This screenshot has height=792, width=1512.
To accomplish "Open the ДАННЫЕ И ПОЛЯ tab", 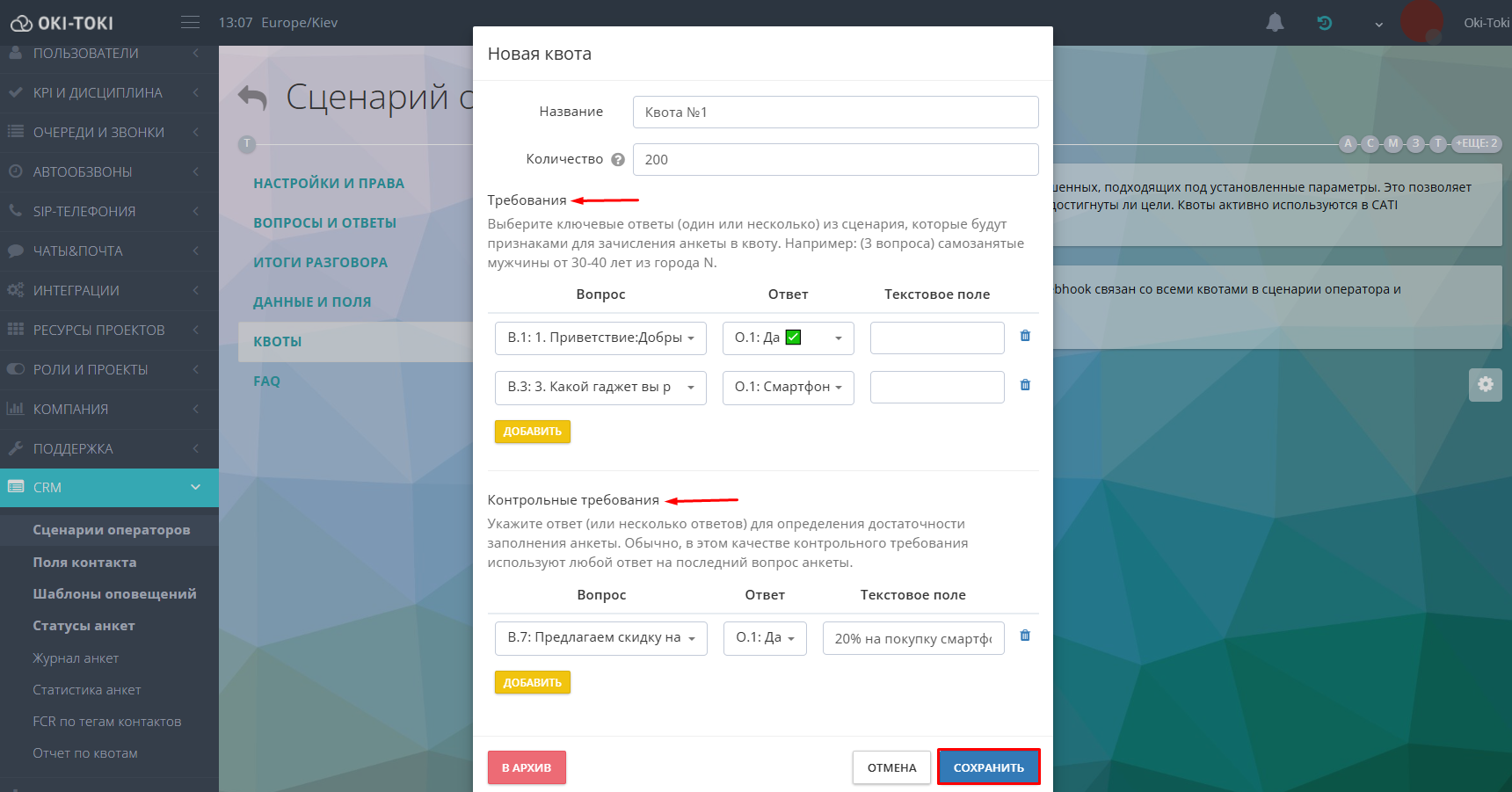I will coord(312,302).
